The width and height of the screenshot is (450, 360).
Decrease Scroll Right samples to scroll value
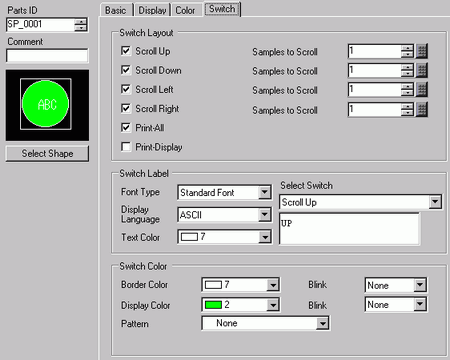407,113
